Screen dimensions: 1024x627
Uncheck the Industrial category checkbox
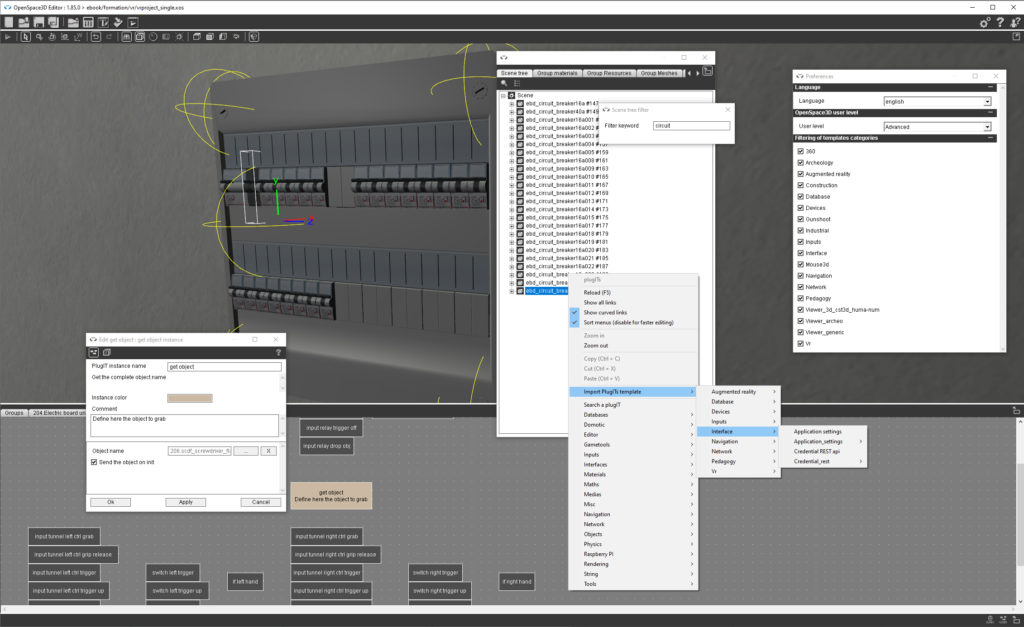800,231
